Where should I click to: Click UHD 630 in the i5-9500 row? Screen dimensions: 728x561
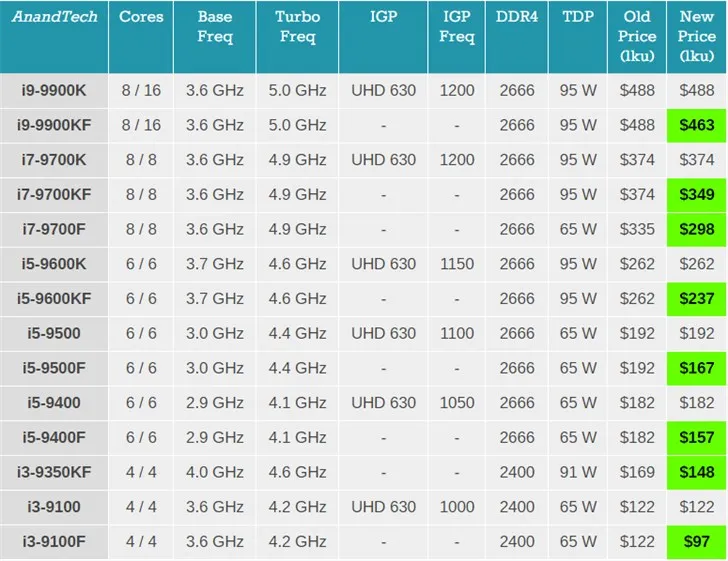pyautogui.click(x=384, y=333)
